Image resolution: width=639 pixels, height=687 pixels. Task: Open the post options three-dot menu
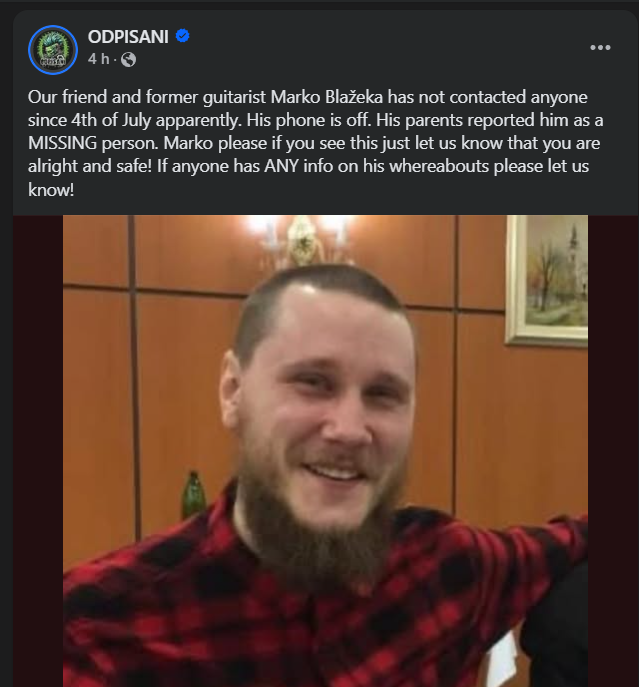click(600, 47)
